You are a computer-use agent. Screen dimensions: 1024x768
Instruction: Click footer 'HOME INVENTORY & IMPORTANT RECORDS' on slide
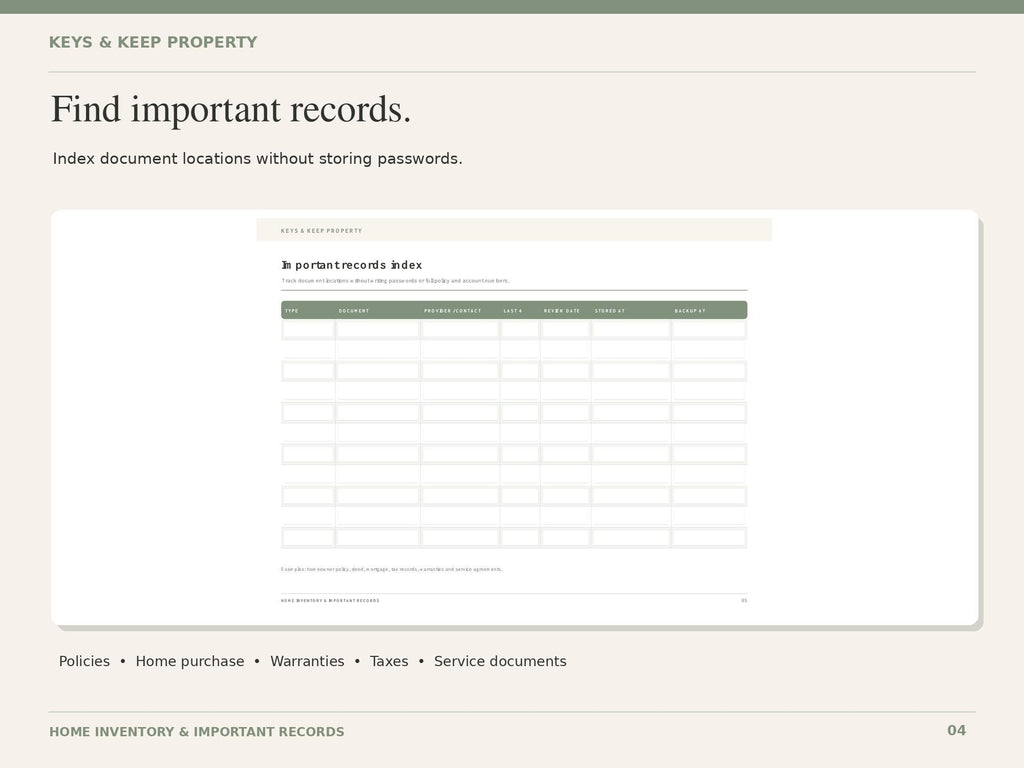197,731
